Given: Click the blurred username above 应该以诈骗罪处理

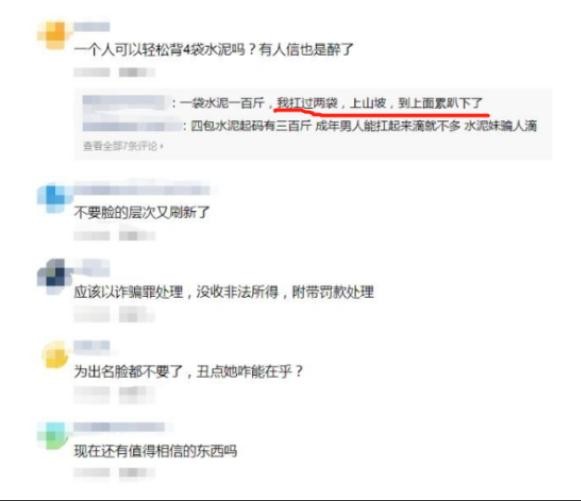Looking at the screenshot, I should coord(92,268).
